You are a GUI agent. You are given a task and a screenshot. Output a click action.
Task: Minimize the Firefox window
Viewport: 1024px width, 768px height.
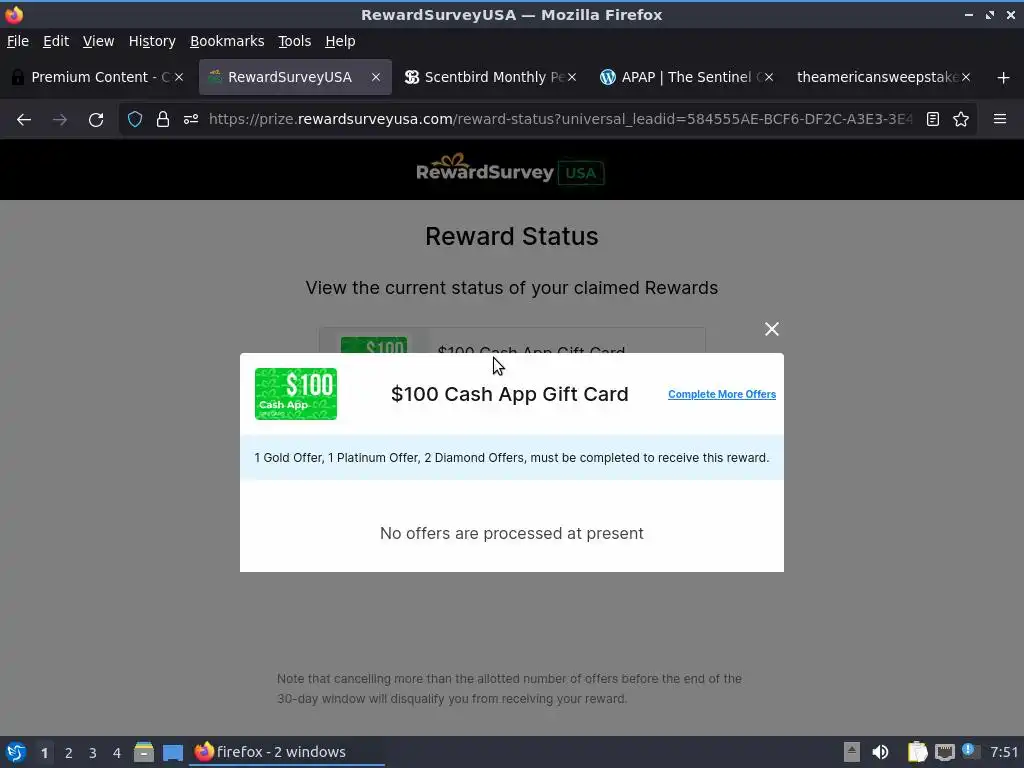[x=968, y=14]
